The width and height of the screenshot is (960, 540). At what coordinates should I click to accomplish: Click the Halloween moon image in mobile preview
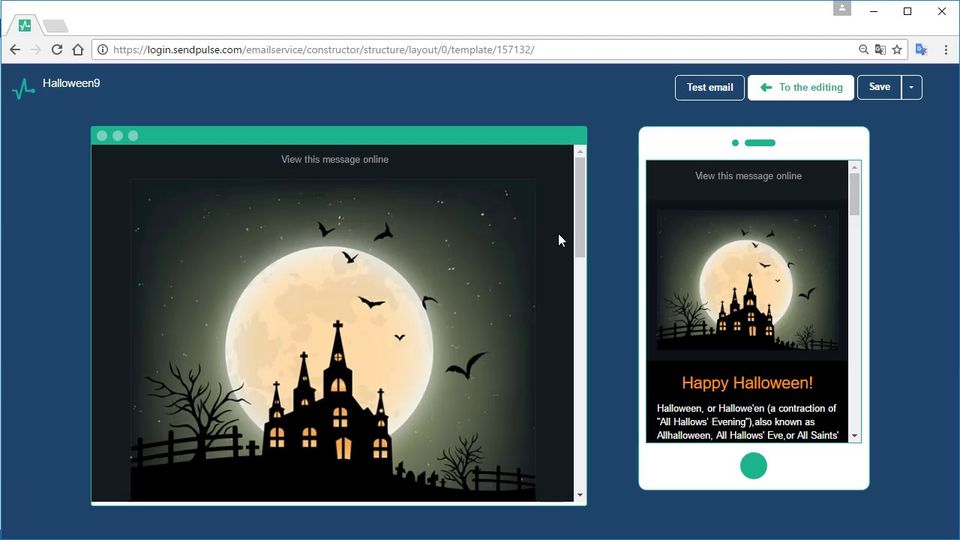click(748, 282)
